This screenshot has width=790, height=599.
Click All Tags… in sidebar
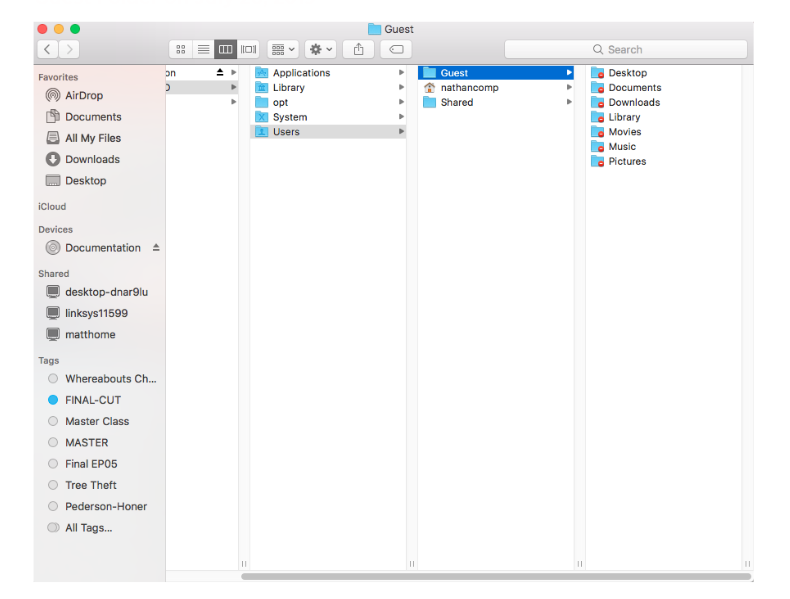point(88,527)
